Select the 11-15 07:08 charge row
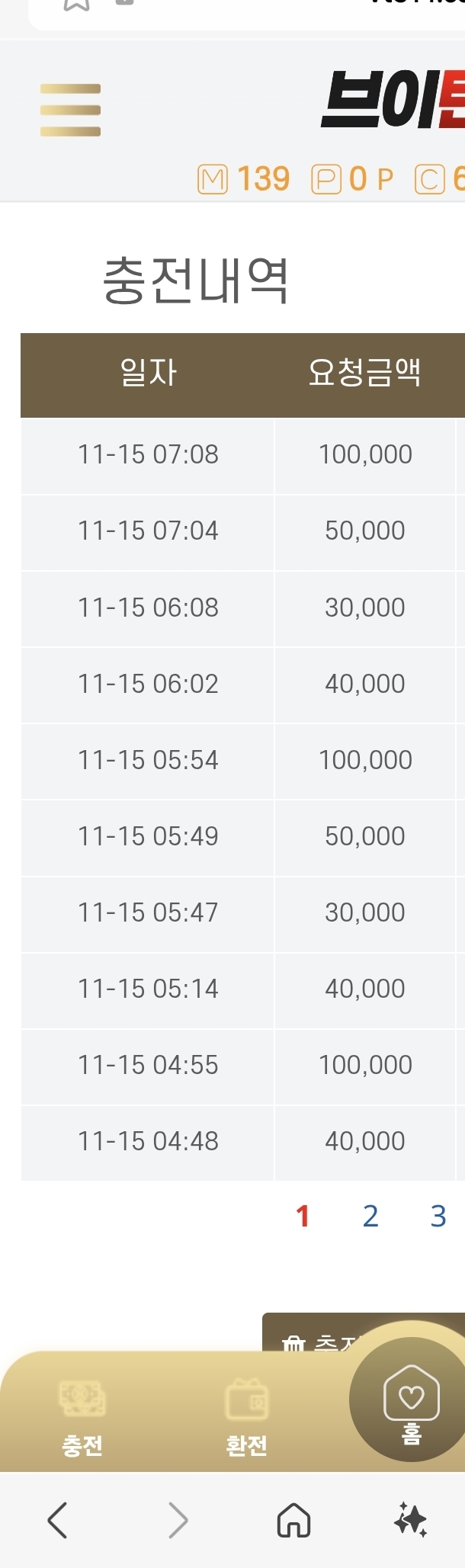 pyautogui.click(x=148, y=455)
